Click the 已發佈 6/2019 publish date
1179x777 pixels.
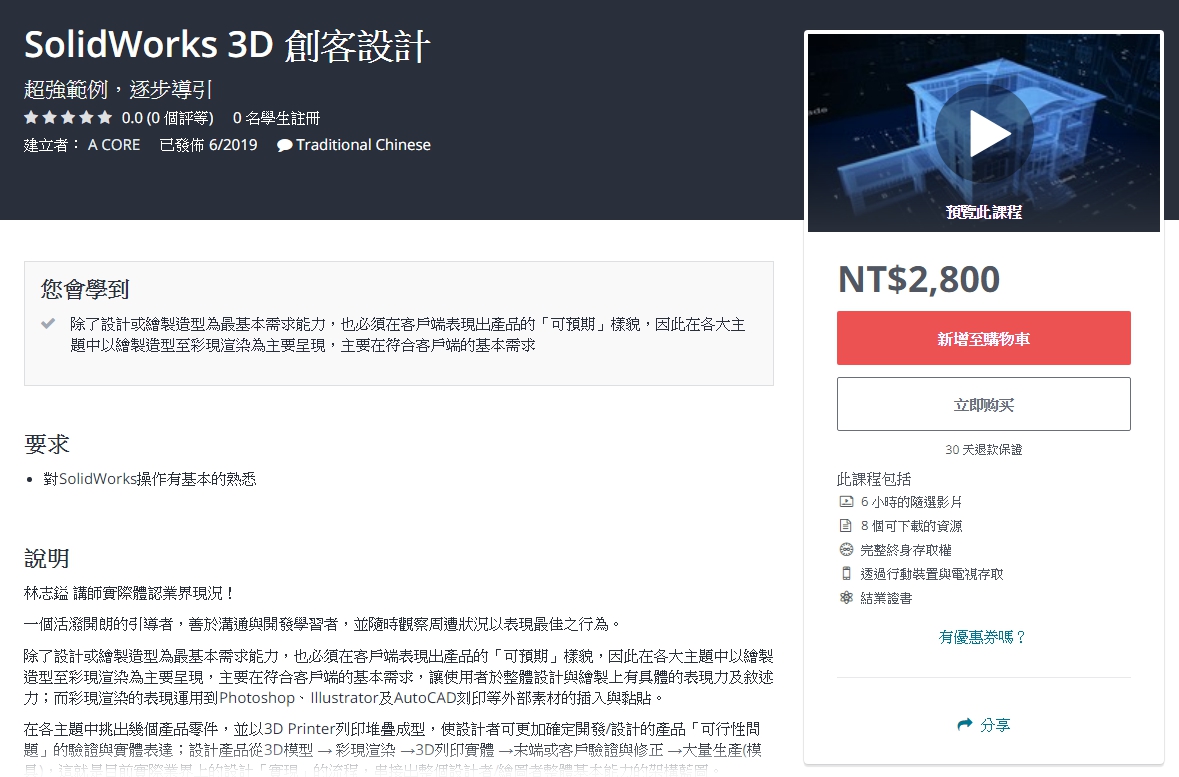point(208,144)
